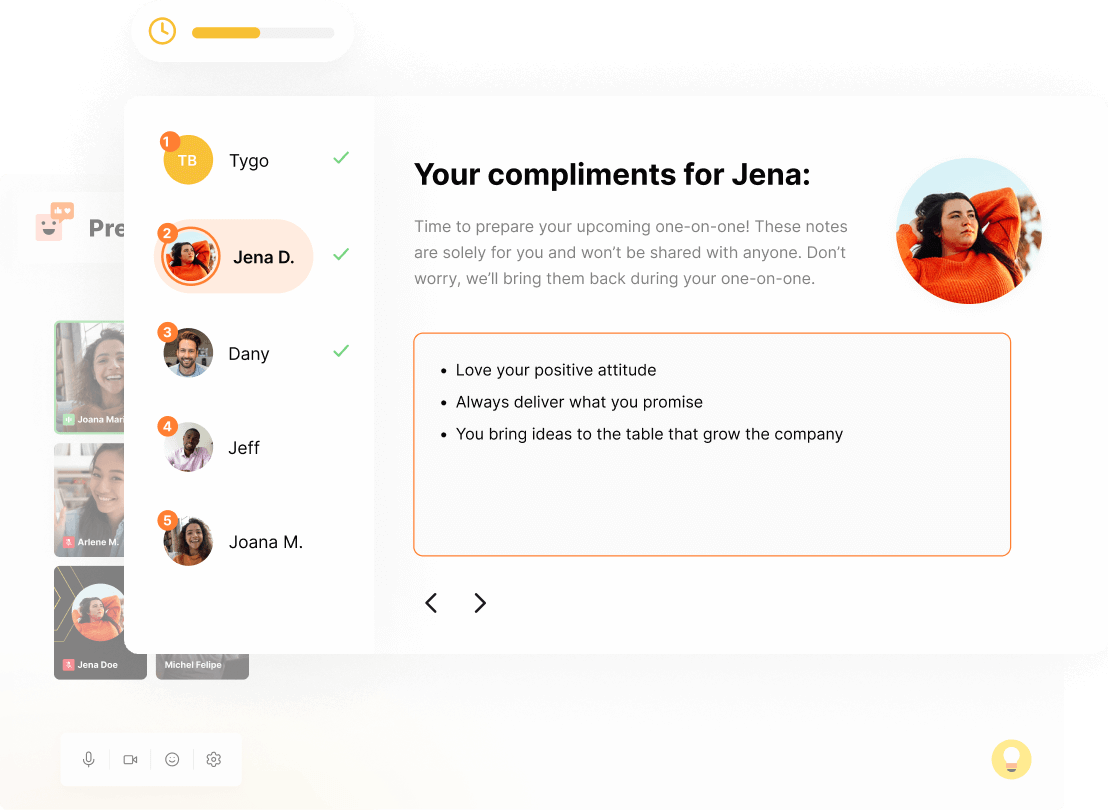Open the Arlene M. video thumbnail

tap(89, 499)
